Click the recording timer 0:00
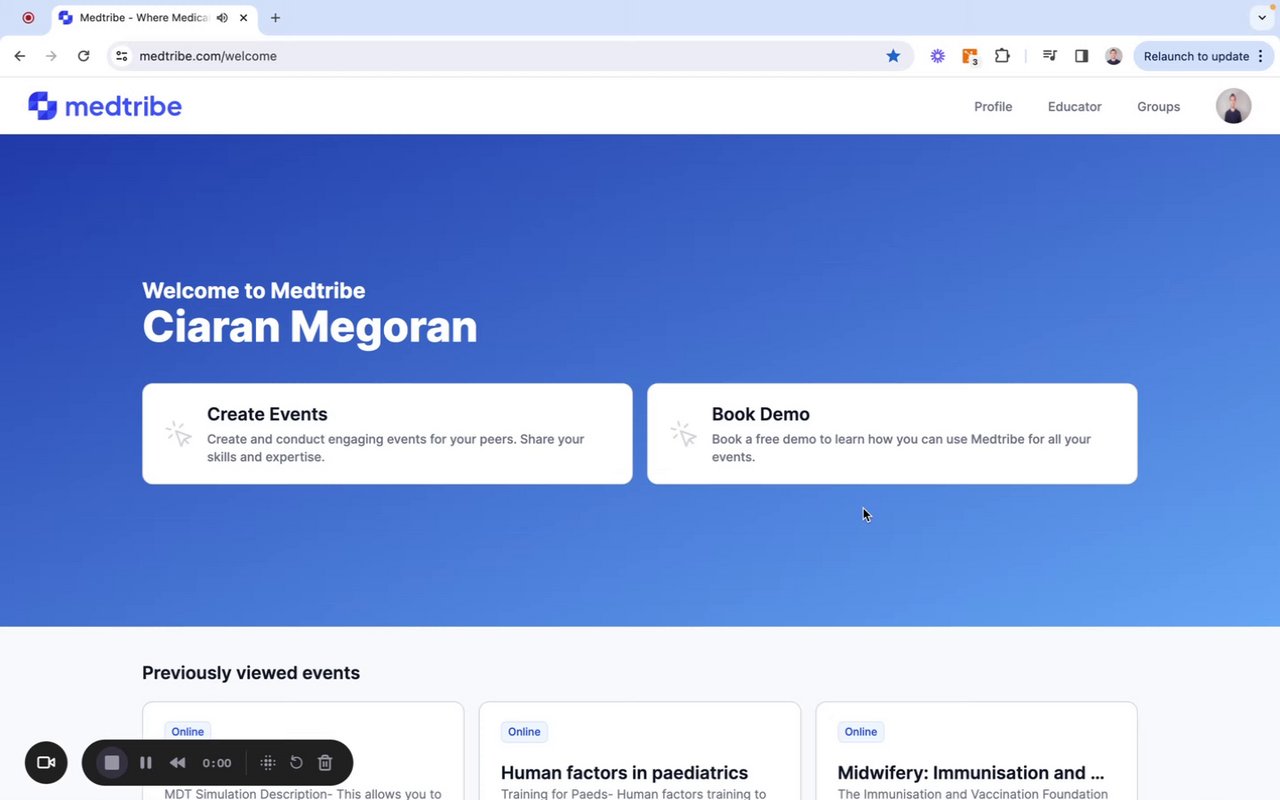 pos(217,763)
